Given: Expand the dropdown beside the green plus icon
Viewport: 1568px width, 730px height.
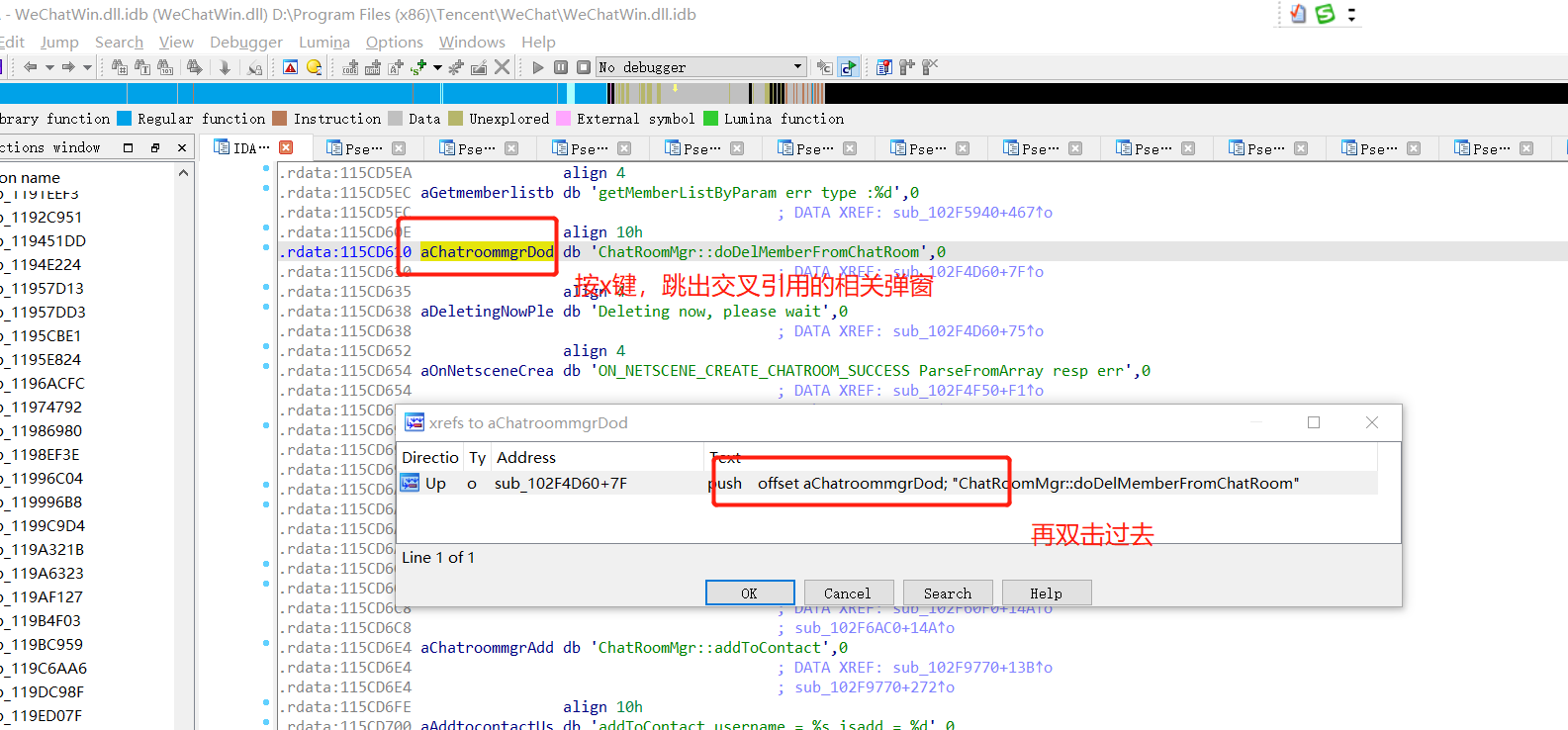Looking at the screenshot, I should click(x=437, y=67).
